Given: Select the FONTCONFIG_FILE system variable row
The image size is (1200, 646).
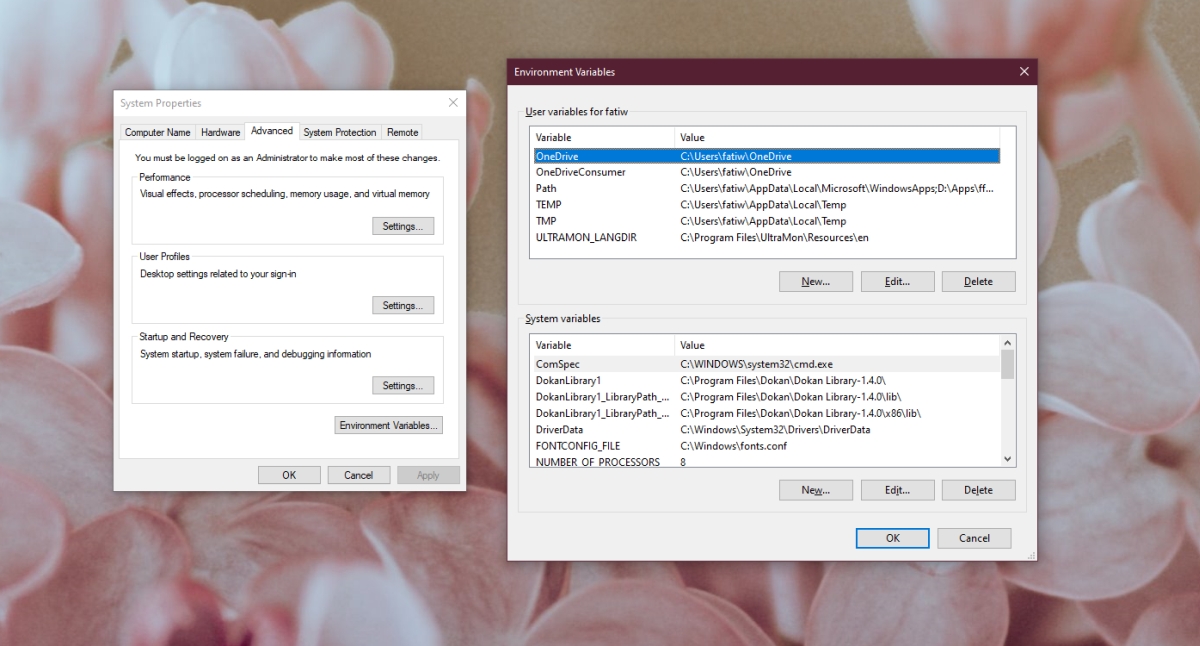Looking at the screenshot, I should [x=766, y=445].
